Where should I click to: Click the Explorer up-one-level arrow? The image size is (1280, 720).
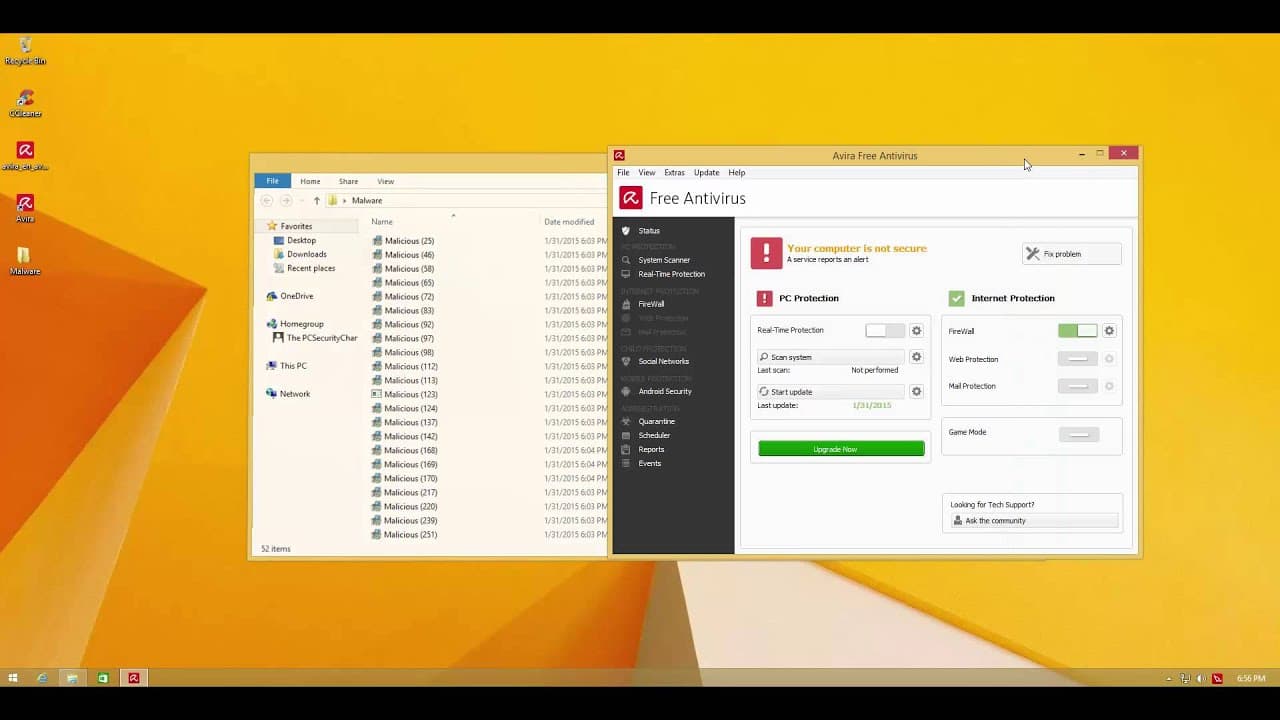point(317,201)
